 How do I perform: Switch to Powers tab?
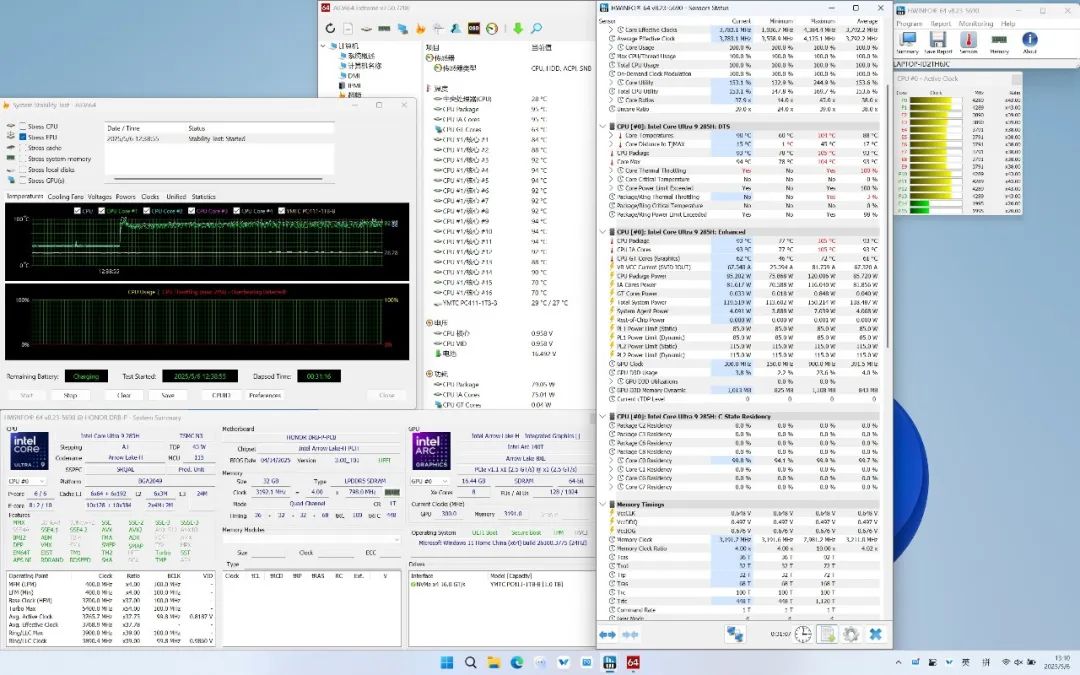pyautogui.click(x=125, y=197)
